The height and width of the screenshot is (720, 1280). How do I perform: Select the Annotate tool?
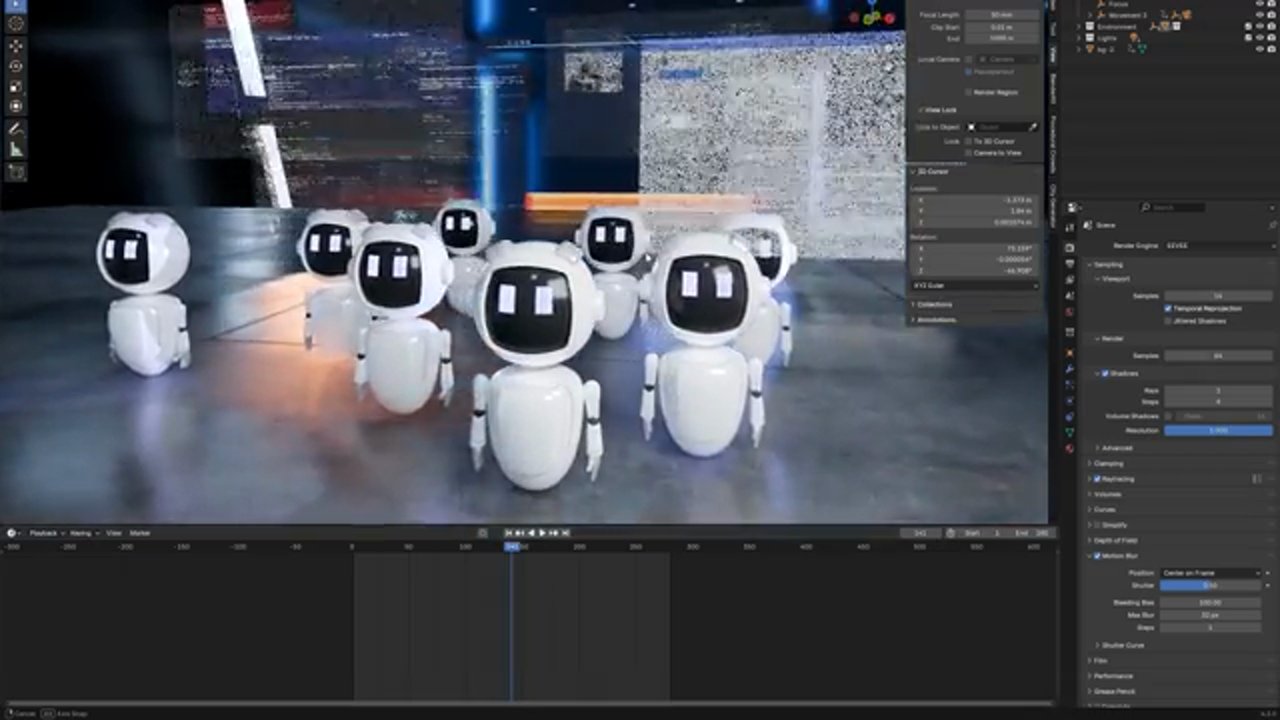point(16,129)
